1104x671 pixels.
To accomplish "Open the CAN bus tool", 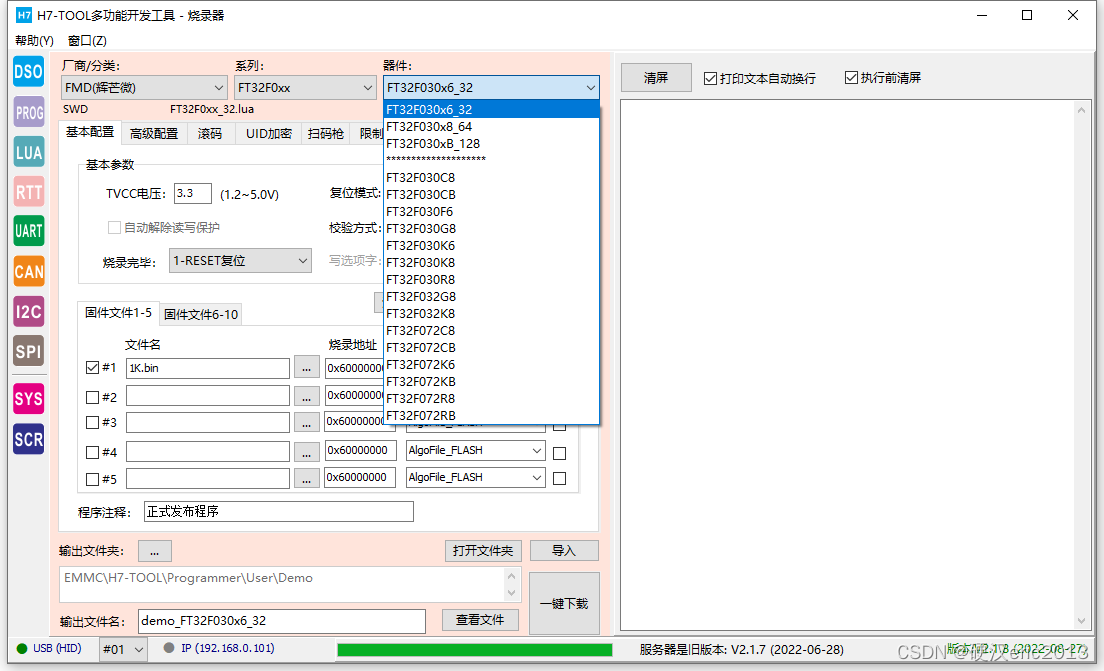I will coord(29,271).
